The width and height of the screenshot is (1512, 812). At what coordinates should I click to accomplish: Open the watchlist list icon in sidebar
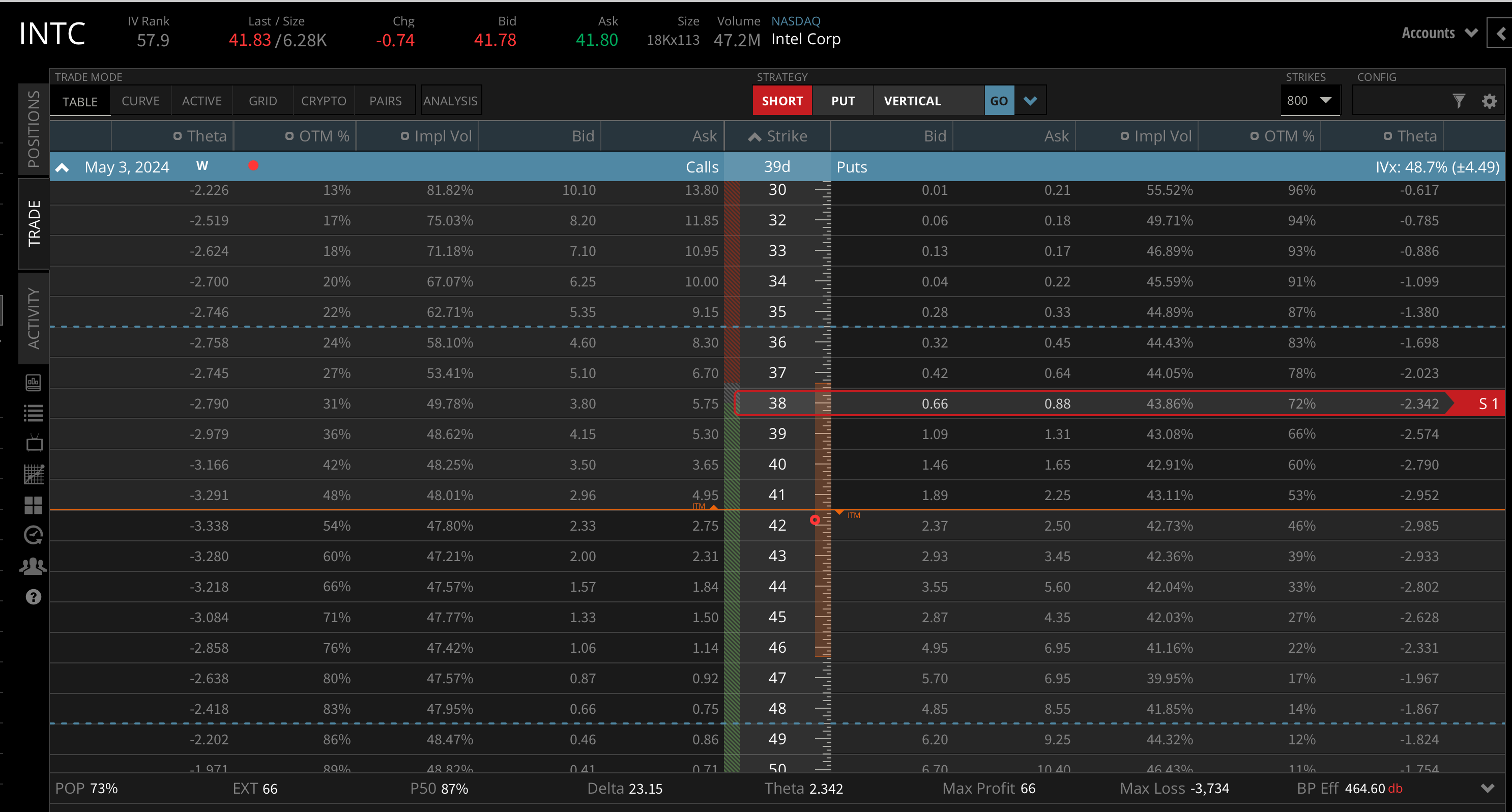(34, 413)
